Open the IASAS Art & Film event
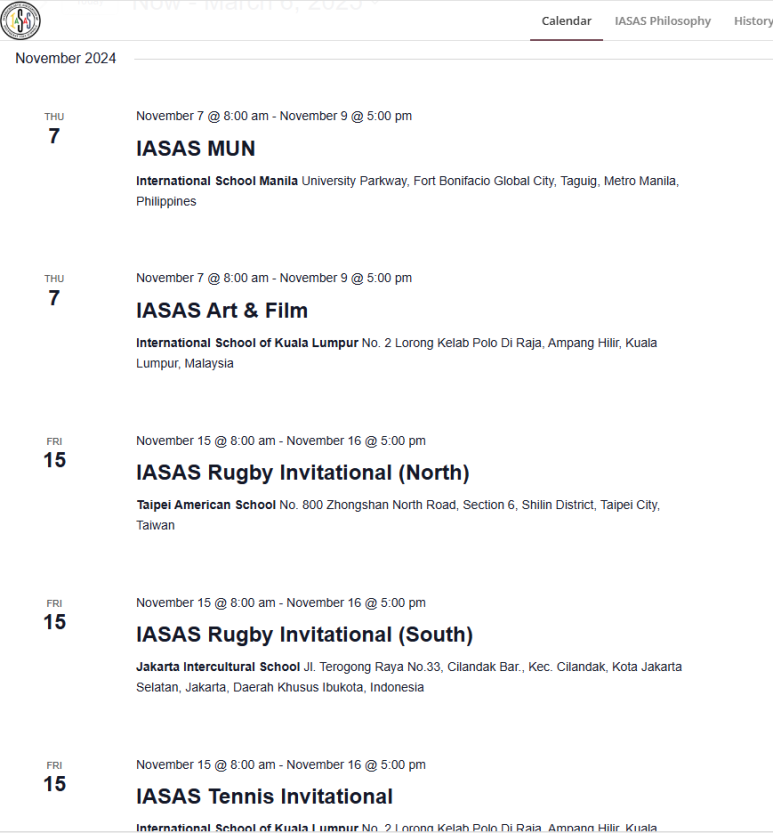773x833 pixels. pos(222,310)
